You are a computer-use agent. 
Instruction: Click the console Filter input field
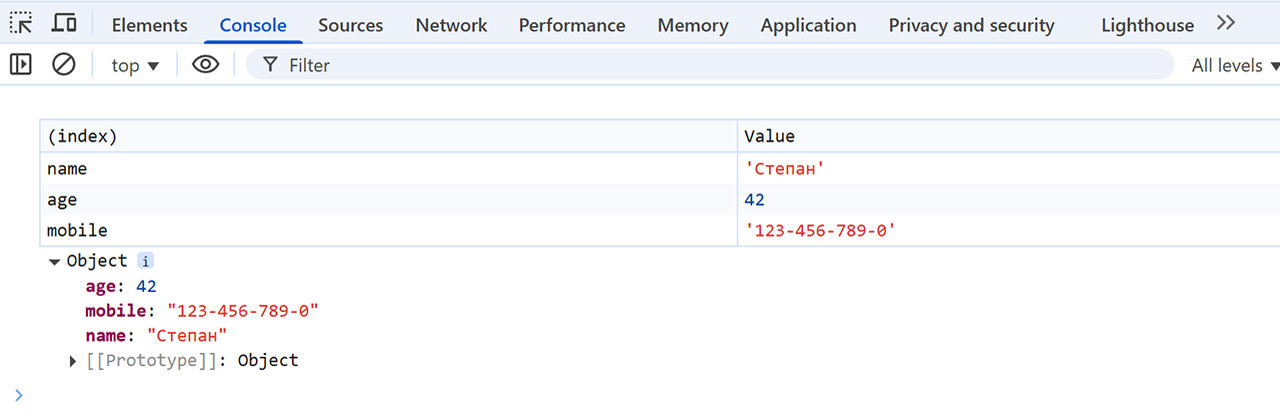point(710,65)
